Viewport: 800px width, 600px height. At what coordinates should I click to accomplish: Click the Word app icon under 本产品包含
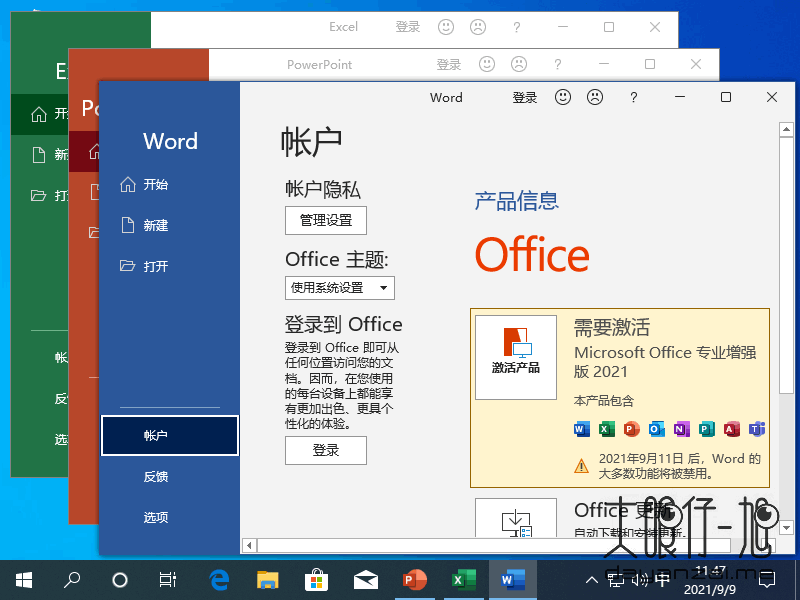[582, 429]
